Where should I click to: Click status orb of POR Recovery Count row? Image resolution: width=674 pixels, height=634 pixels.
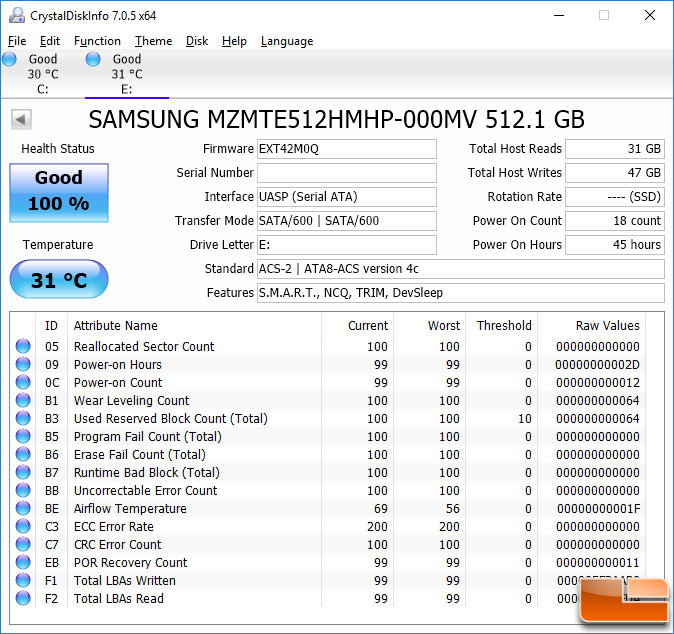click(23, 562)
